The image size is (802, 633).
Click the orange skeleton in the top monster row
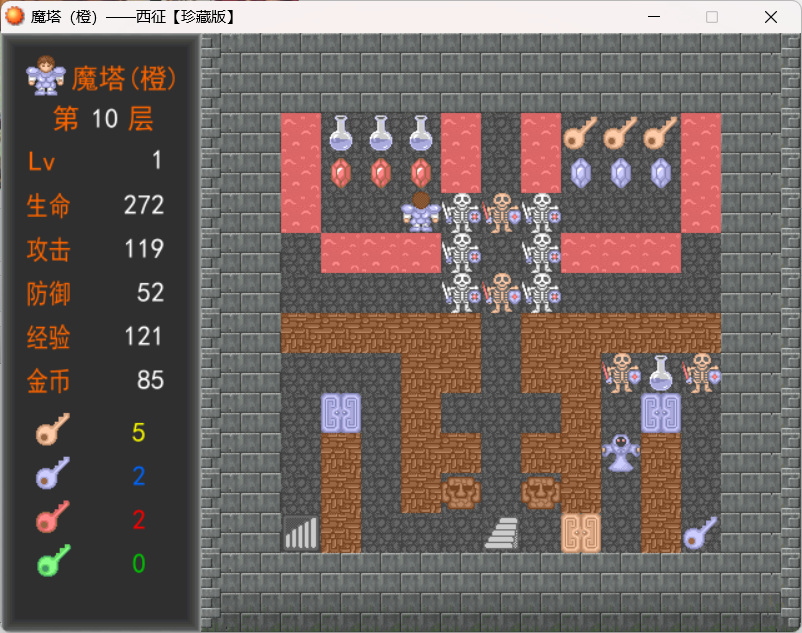tap(501, 213)
